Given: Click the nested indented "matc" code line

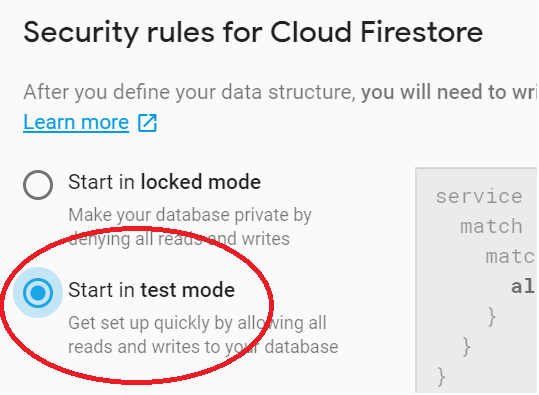Looking at the screenshot, I should point(510,257).
